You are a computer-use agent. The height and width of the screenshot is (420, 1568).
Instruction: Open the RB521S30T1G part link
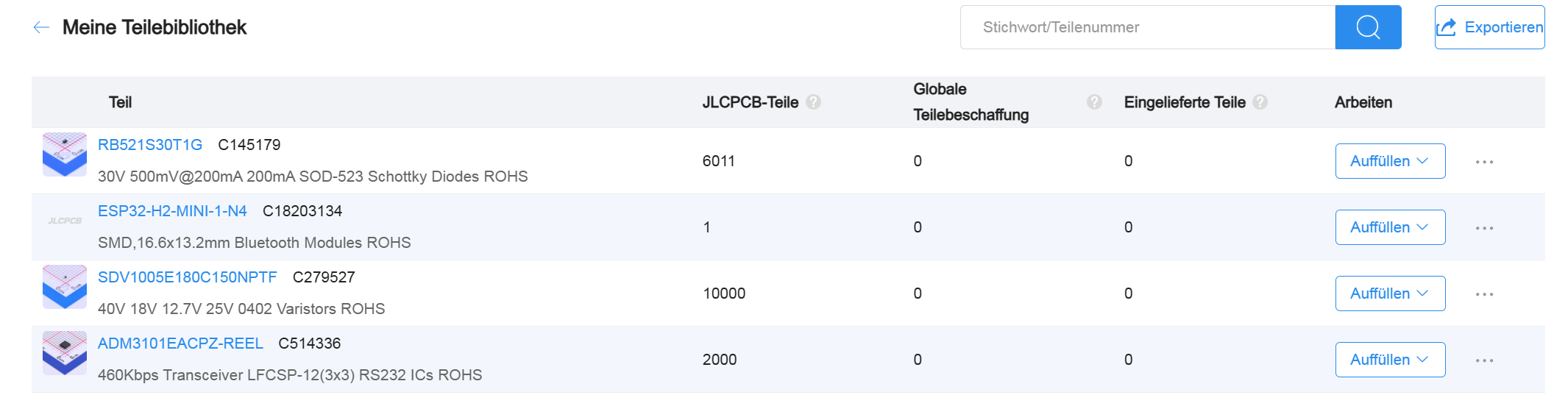click(150, 145)
